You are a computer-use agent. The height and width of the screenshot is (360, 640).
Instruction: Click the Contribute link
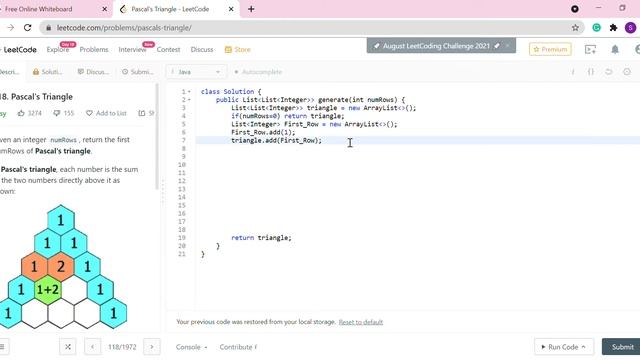coord(238,347)
